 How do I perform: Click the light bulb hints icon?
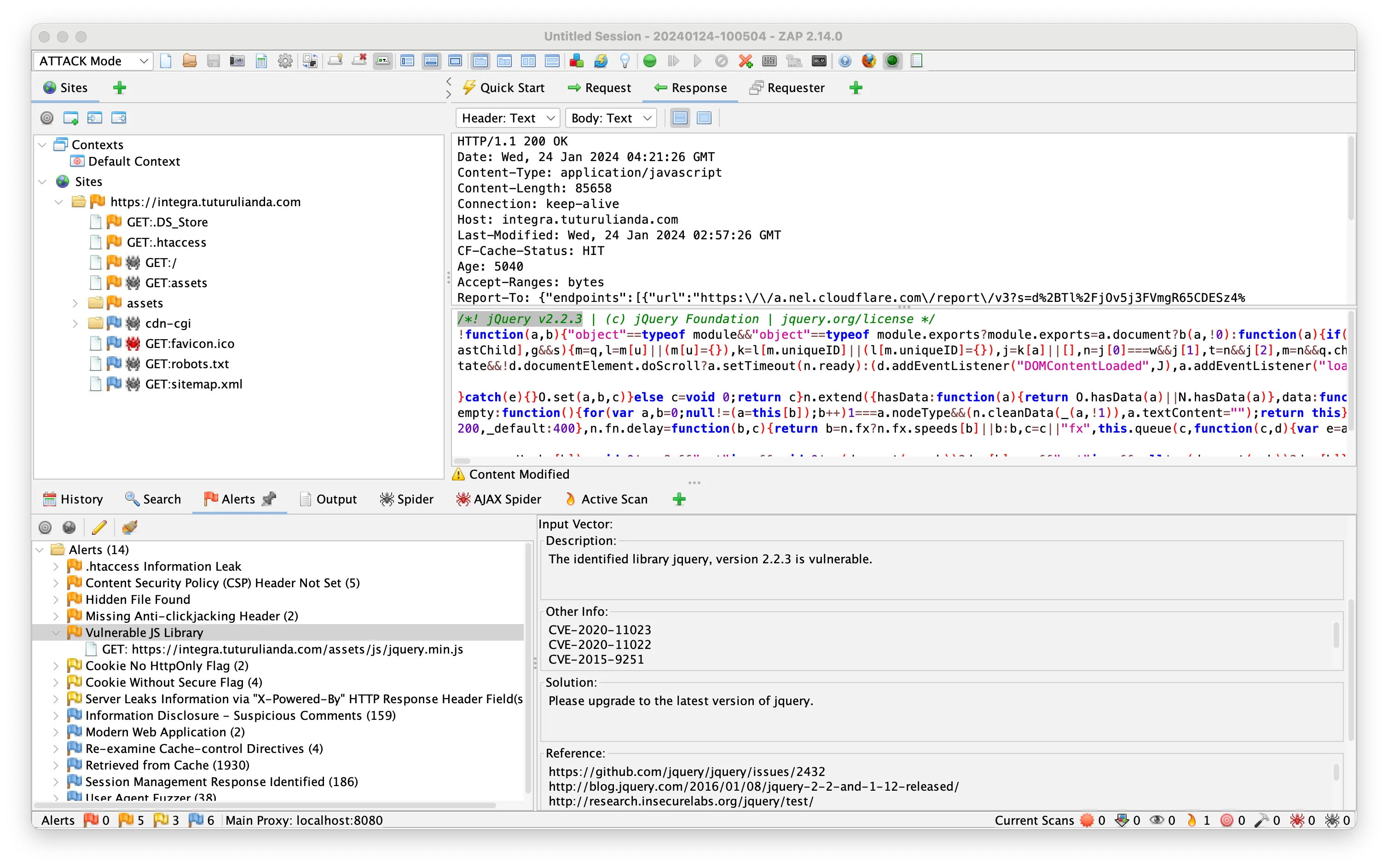tap(625, 61)
